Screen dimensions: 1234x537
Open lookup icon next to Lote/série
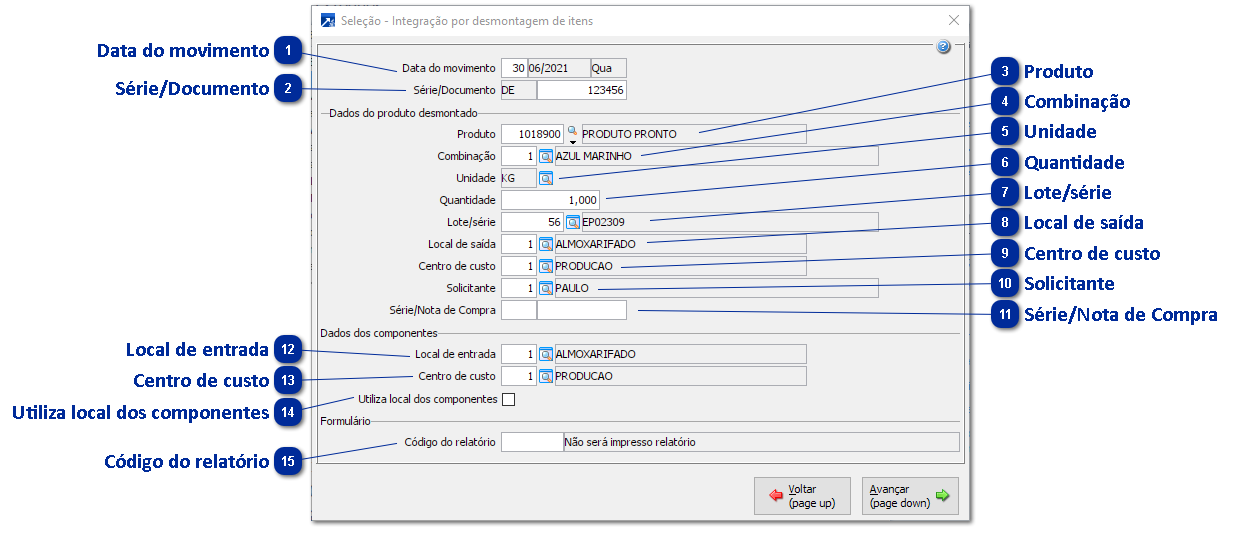click(x=573, y=222)
